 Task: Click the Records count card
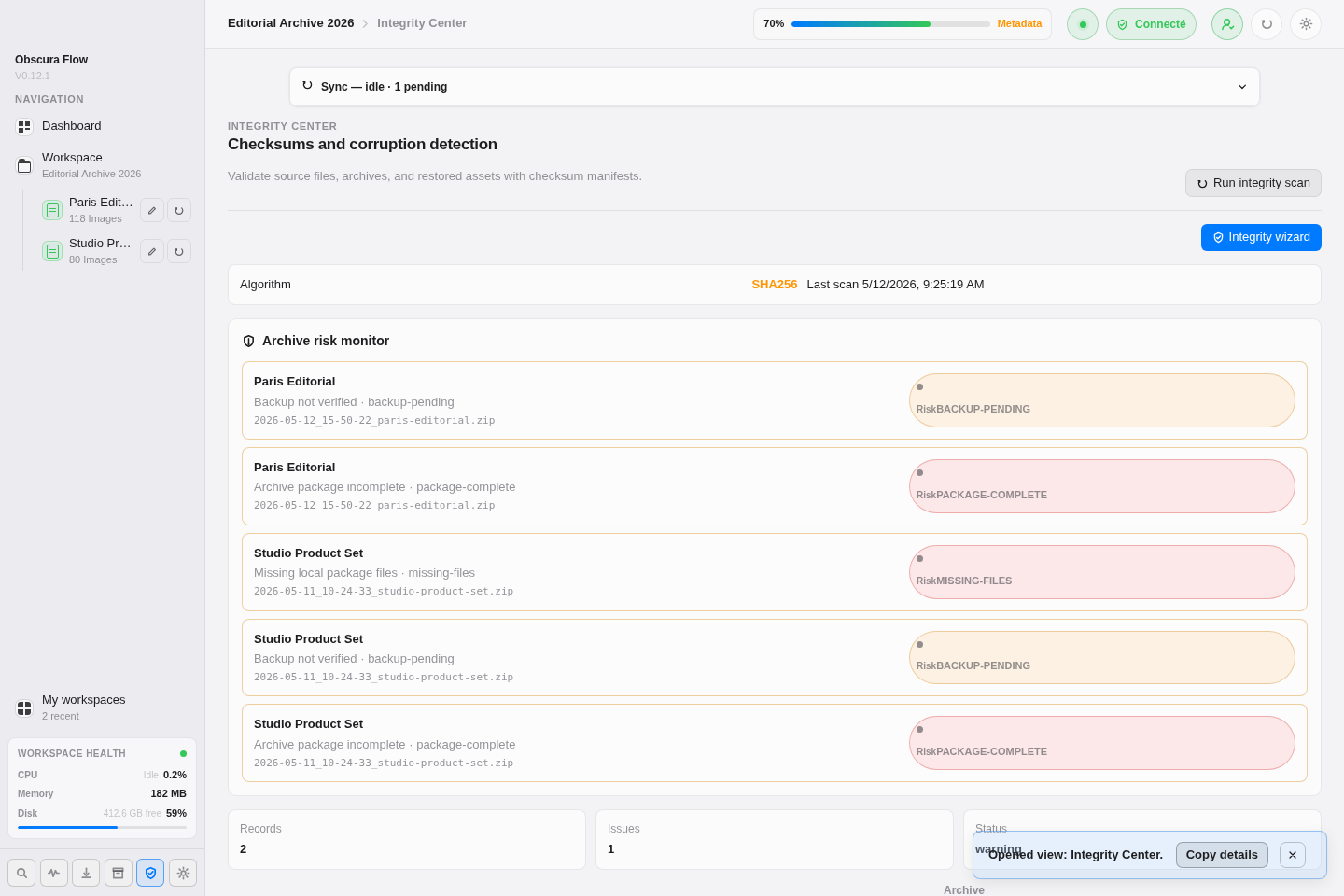pos(407,839)
